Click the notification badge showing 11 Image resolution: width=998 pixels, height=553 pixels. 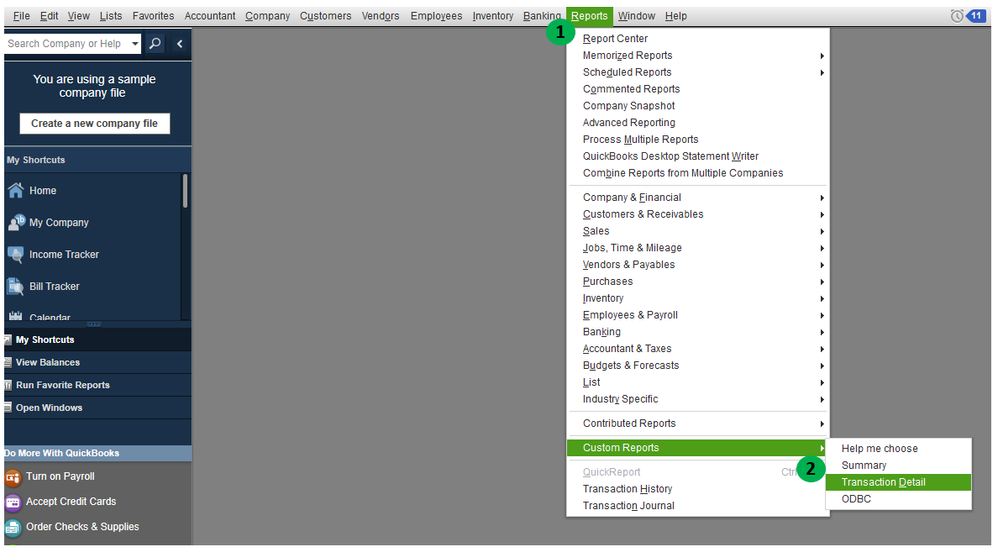(976, 16)
